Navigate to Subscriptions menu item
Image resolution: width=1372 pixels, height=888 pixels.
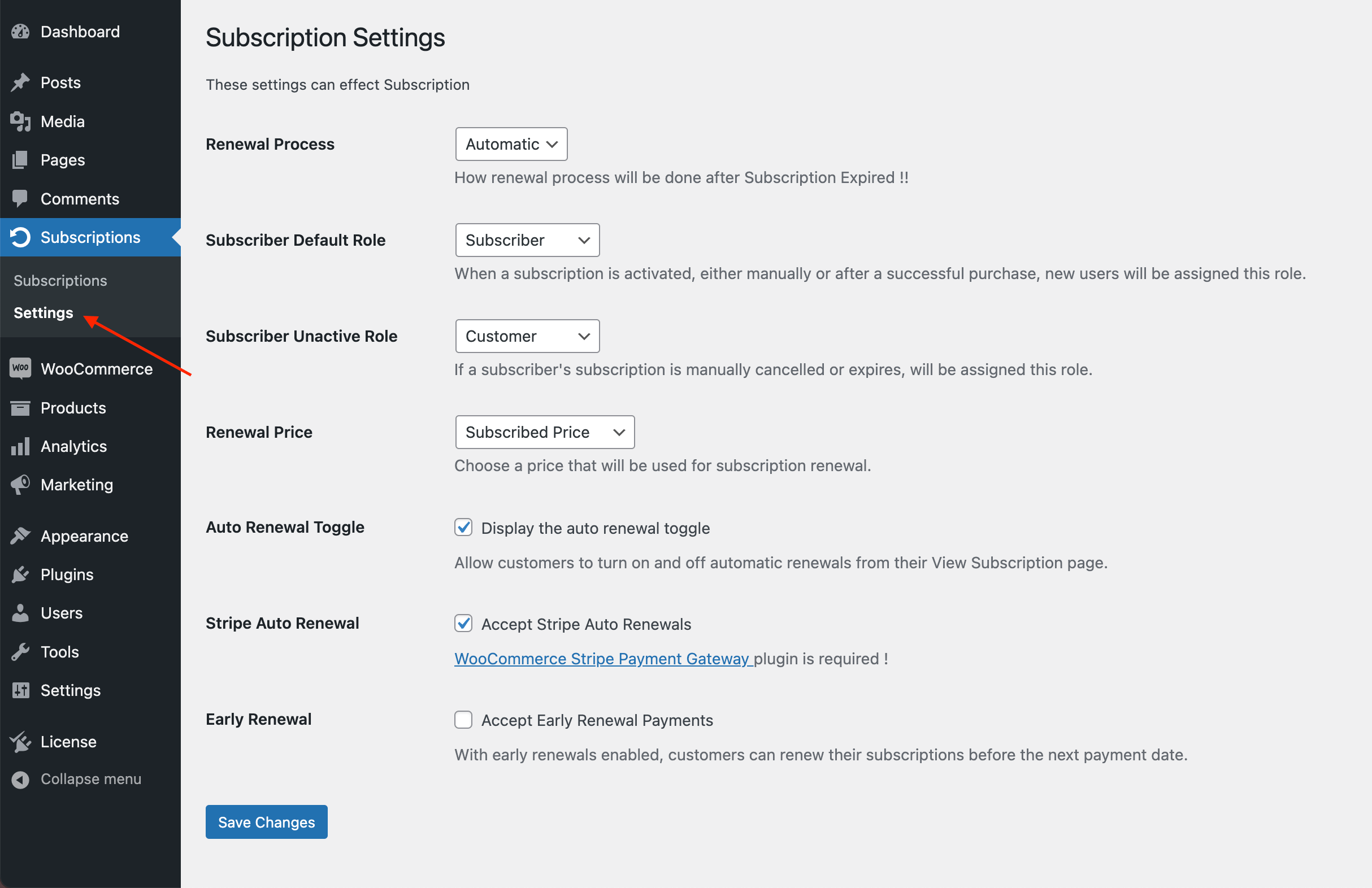pos(90,237)
